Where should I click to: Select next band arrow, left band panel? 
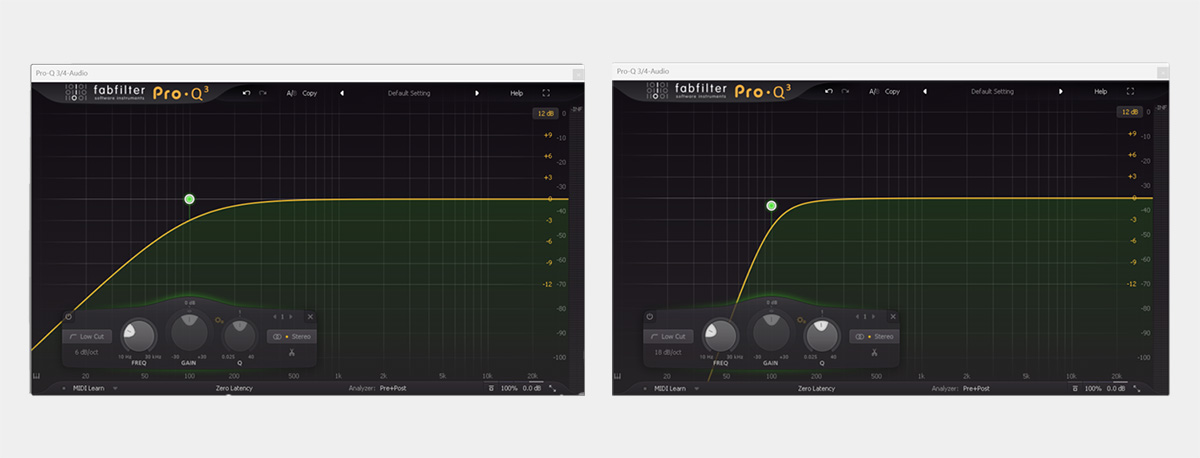coord(293,316)
